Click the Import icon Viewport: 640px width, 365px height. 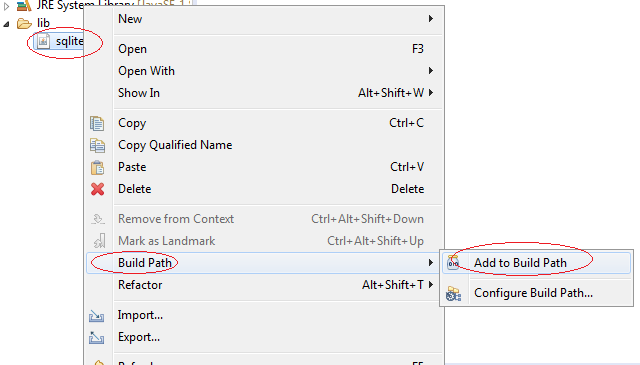[x=97, y=316]
